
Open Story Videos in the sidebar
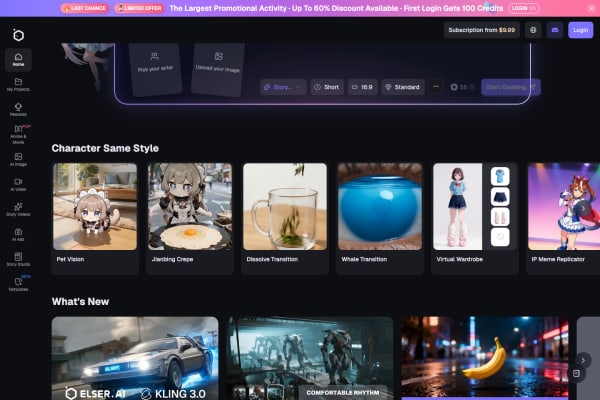coord(18,209)
